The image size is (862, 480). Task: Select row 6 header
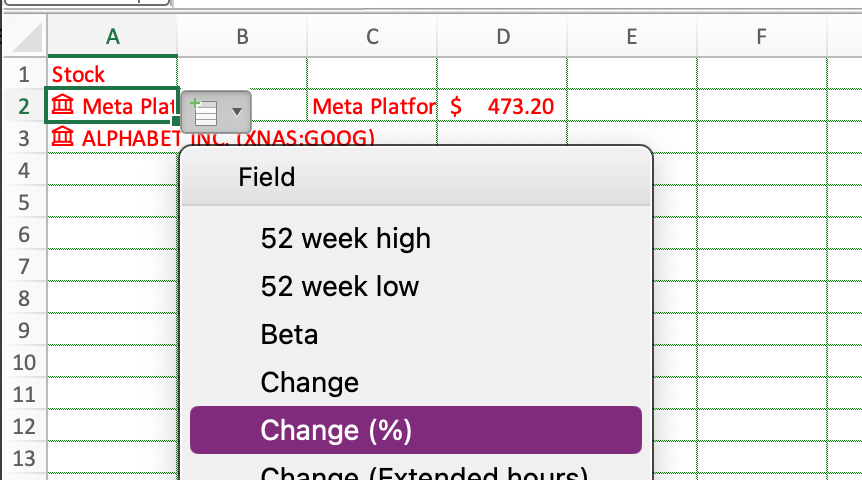24,234
